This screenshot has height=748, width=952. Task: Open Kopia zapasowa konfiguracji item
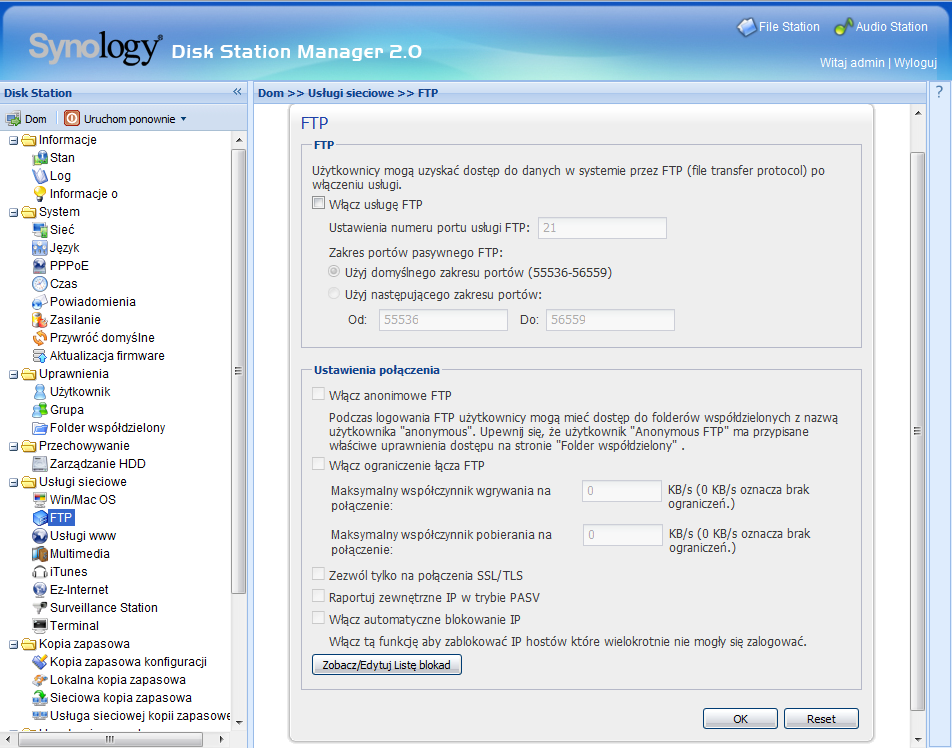[x=128, y=662]
